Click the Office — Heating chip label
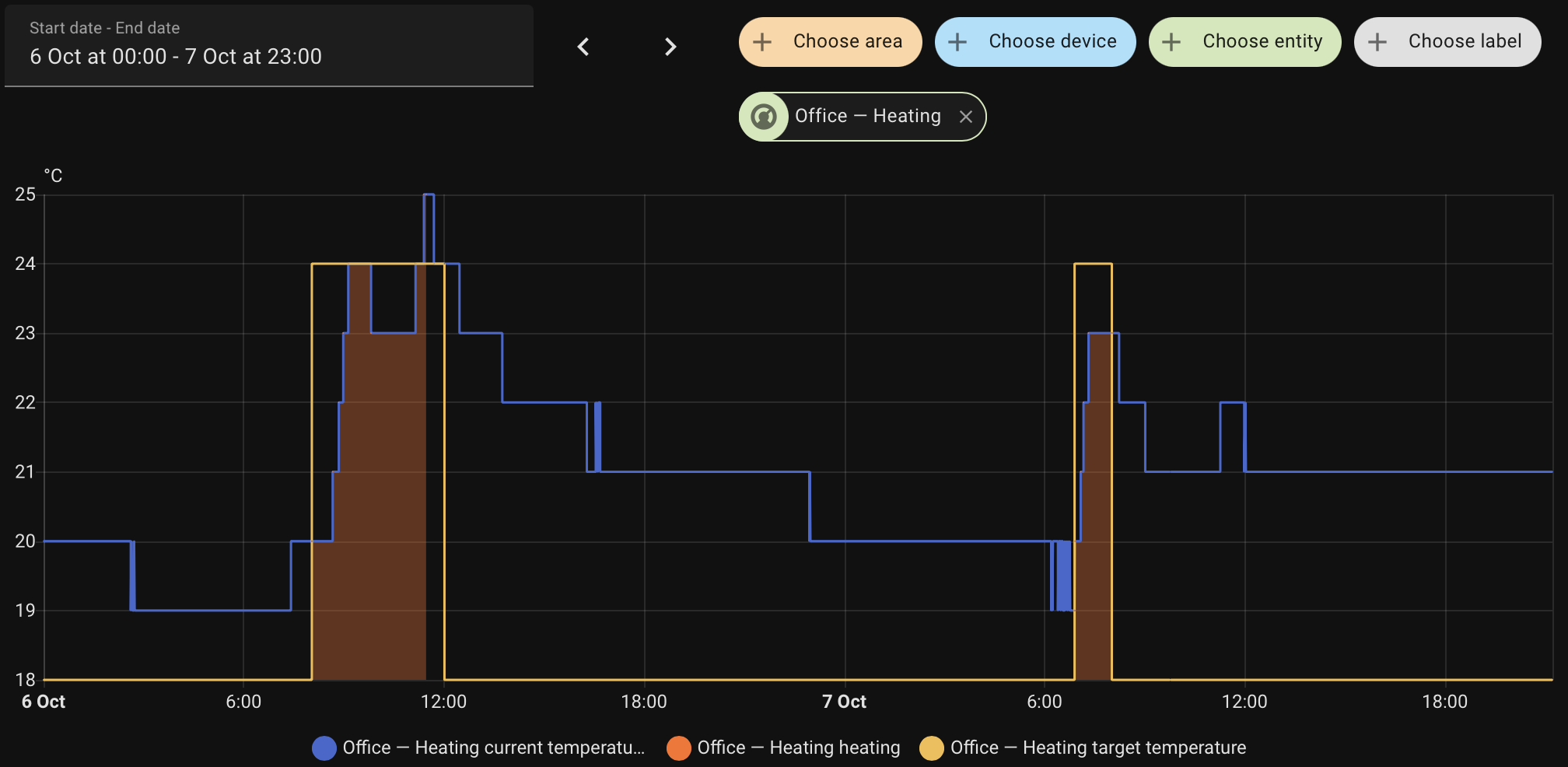This screenshot has height=767, width=1568. coord(867,117)
